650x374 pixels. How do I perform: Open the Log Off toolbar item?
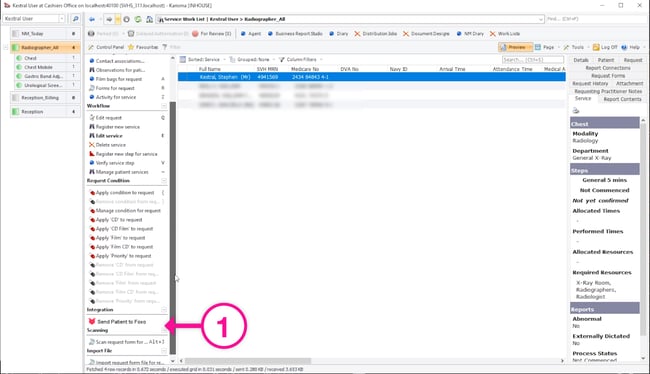tap(605, 47)
